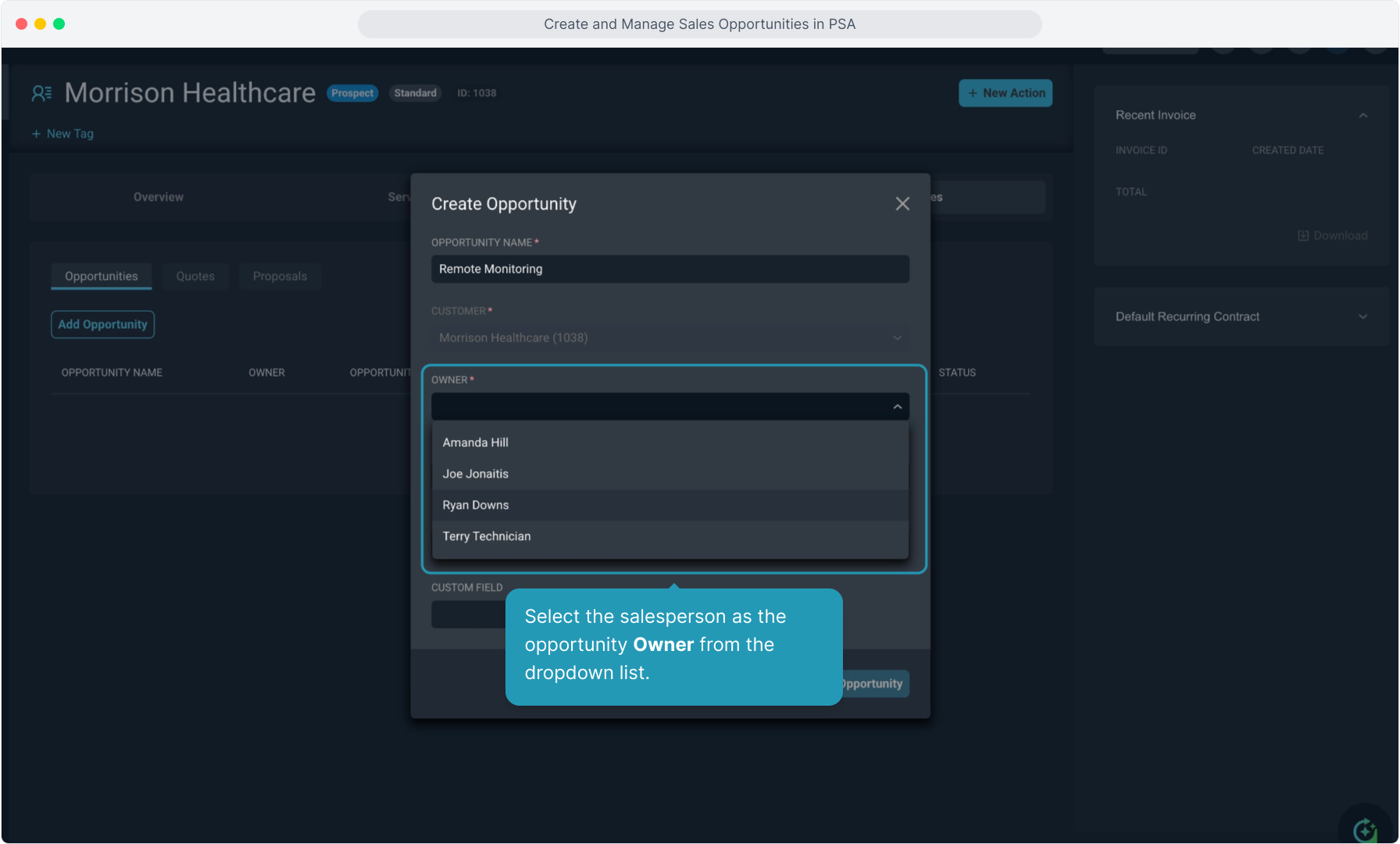Select Terry Technician from dropdown
This screenshot has width=1400, height=844.
(487, 536)
